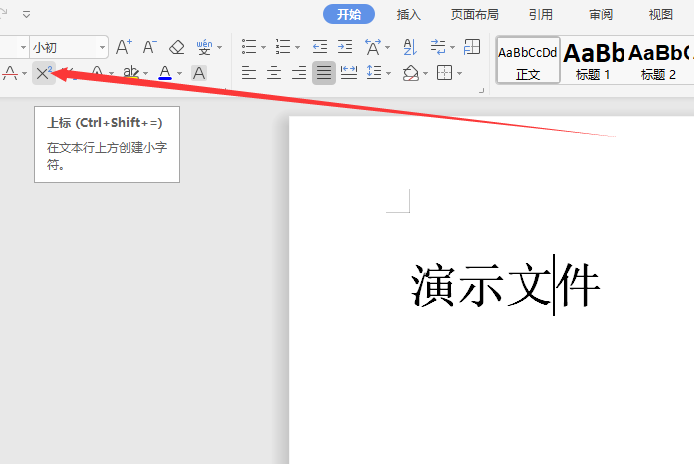Align paragraph to the left
The width and height of the screenshot is (694, 464).
pos(249,72)
